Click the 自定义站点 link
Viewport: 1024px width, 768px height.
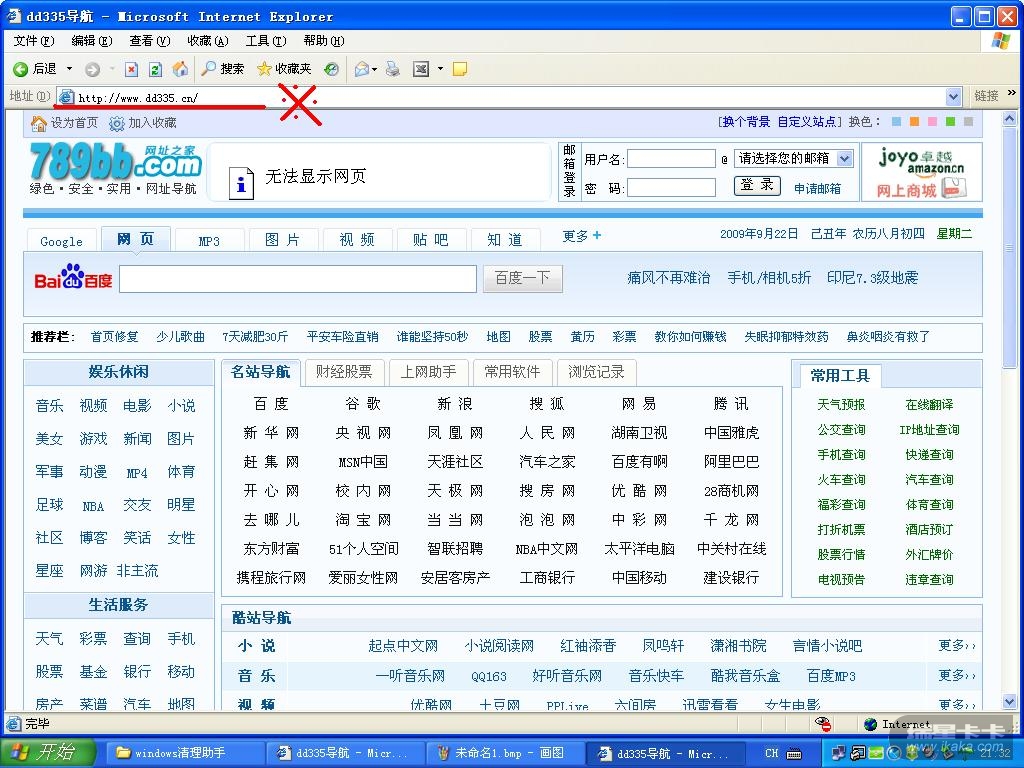pyautogui.click(x=807, y=121)
